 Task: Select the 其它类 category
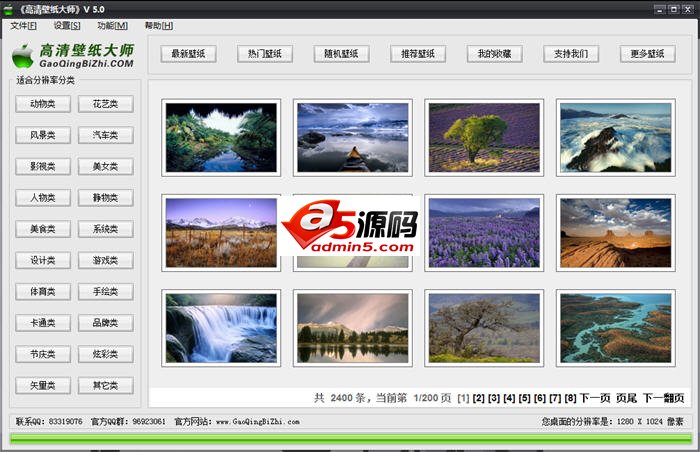106,385
